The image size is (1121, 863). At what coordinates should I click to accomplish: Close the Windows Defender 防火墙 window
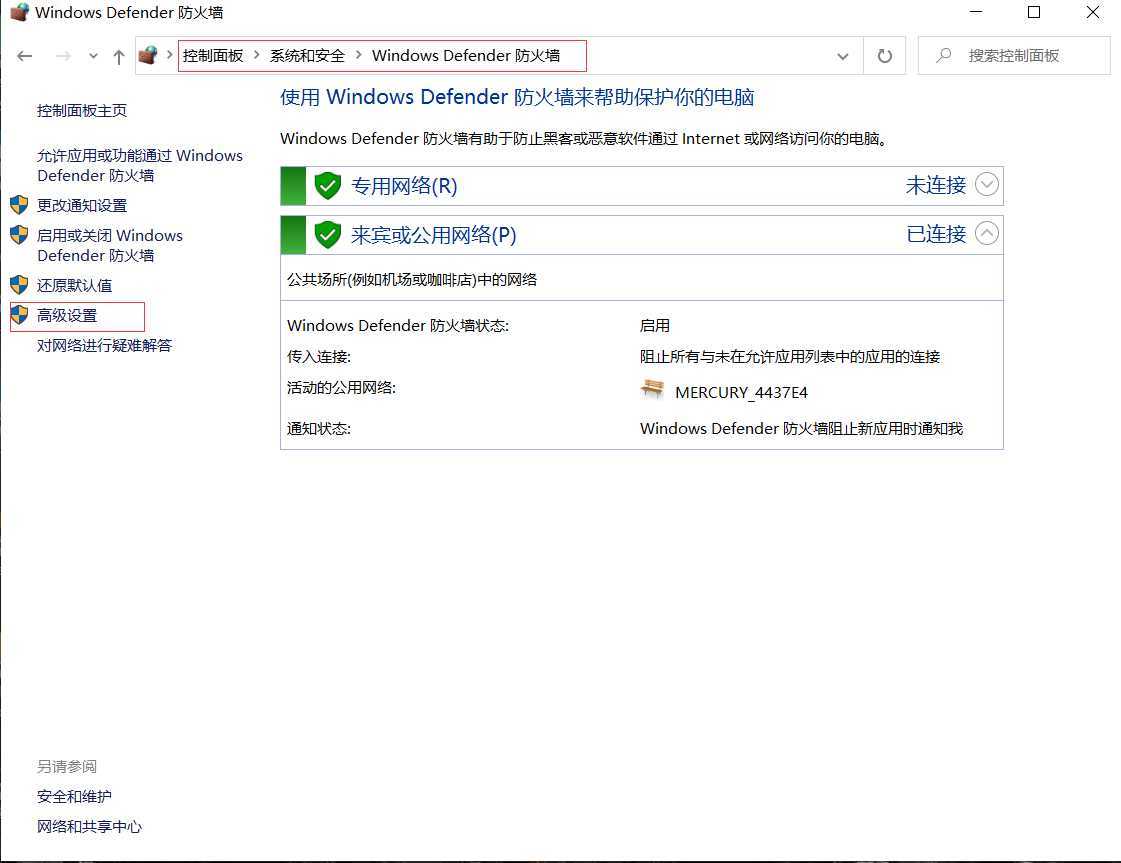coord(1093,12)
